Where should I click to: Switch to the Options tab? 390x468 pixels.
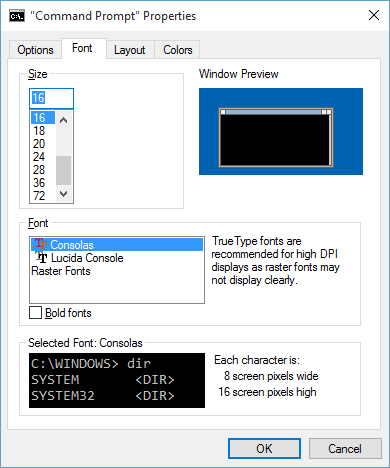[35, 50]
